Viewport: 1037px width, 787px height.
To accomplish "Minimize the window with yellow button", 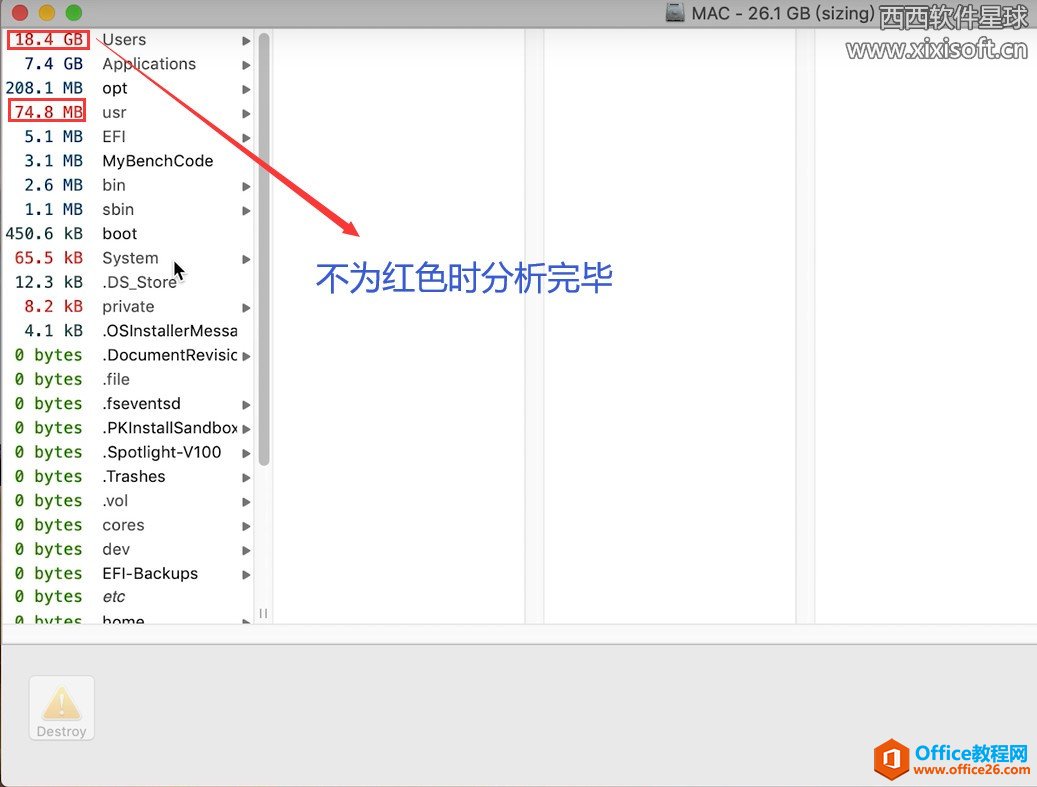I will (47, 13).
